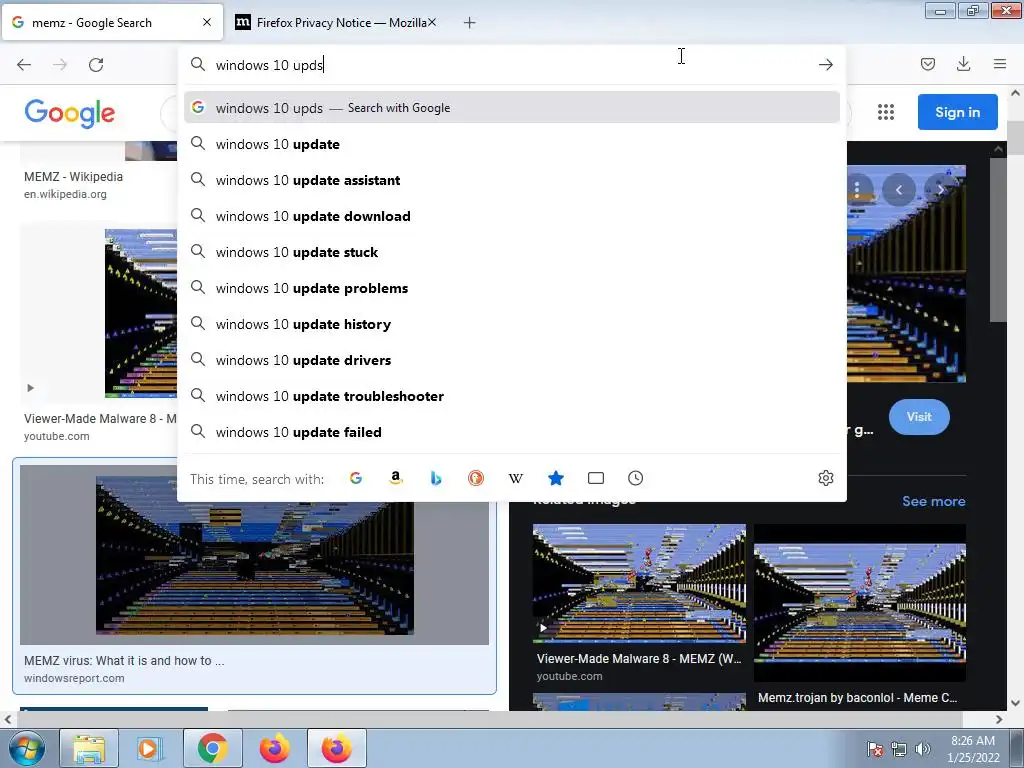The width and height of the screenshot is (1024, 768).
Task: Search open tabs using the tabs icon
Action: pos(596,479)
